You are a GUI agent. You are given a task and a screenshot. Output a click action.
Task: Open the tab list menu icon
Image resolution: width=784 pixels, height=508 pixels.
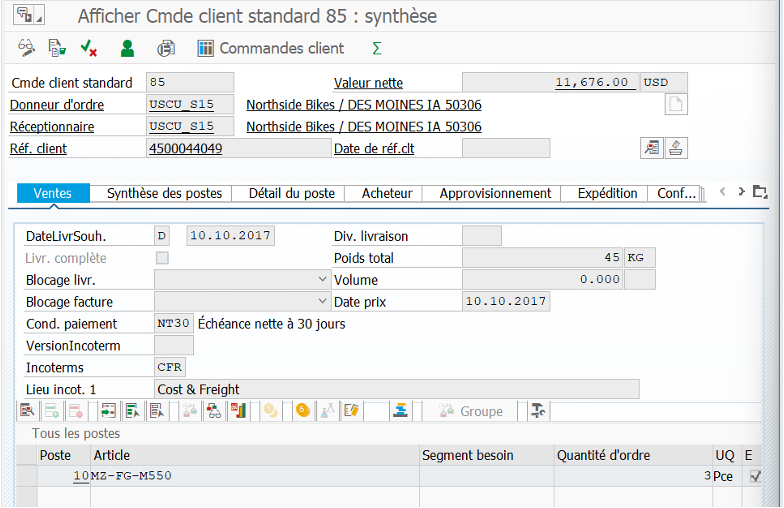pyautogui.click(x=760, y=192)
